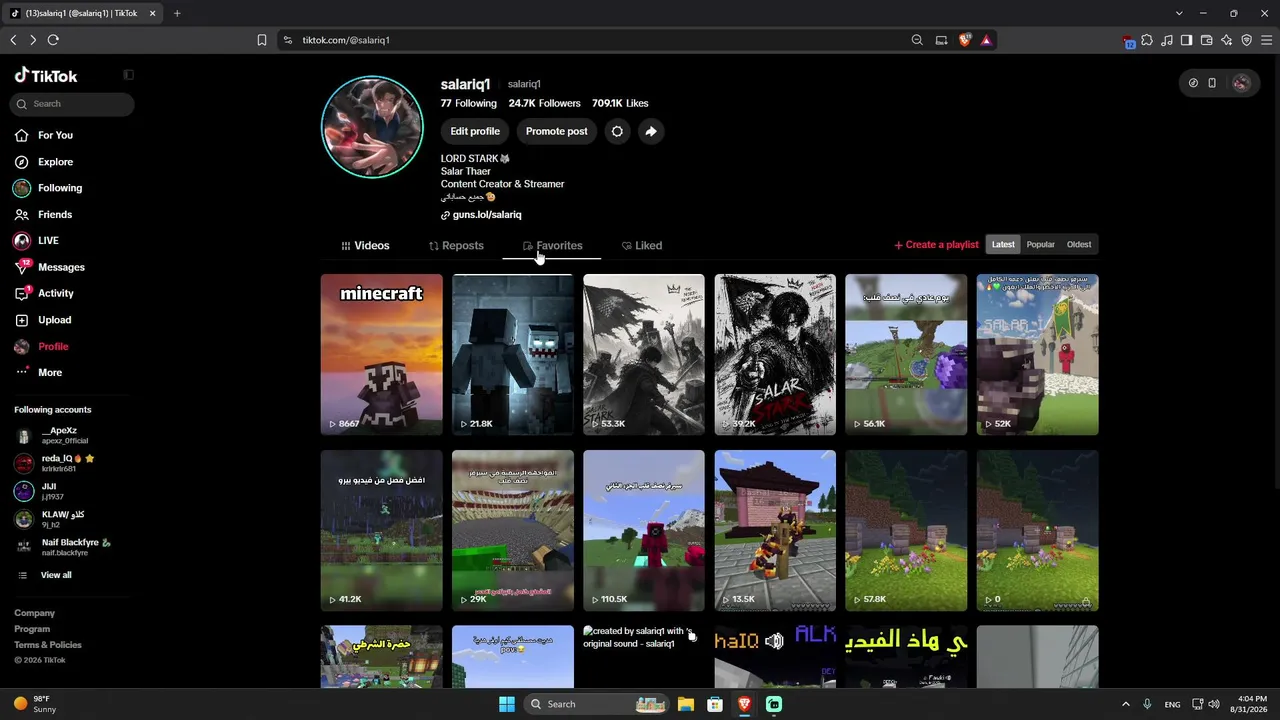
Task: Sort videos by Popular
Action: click(x=1040, y=245)
